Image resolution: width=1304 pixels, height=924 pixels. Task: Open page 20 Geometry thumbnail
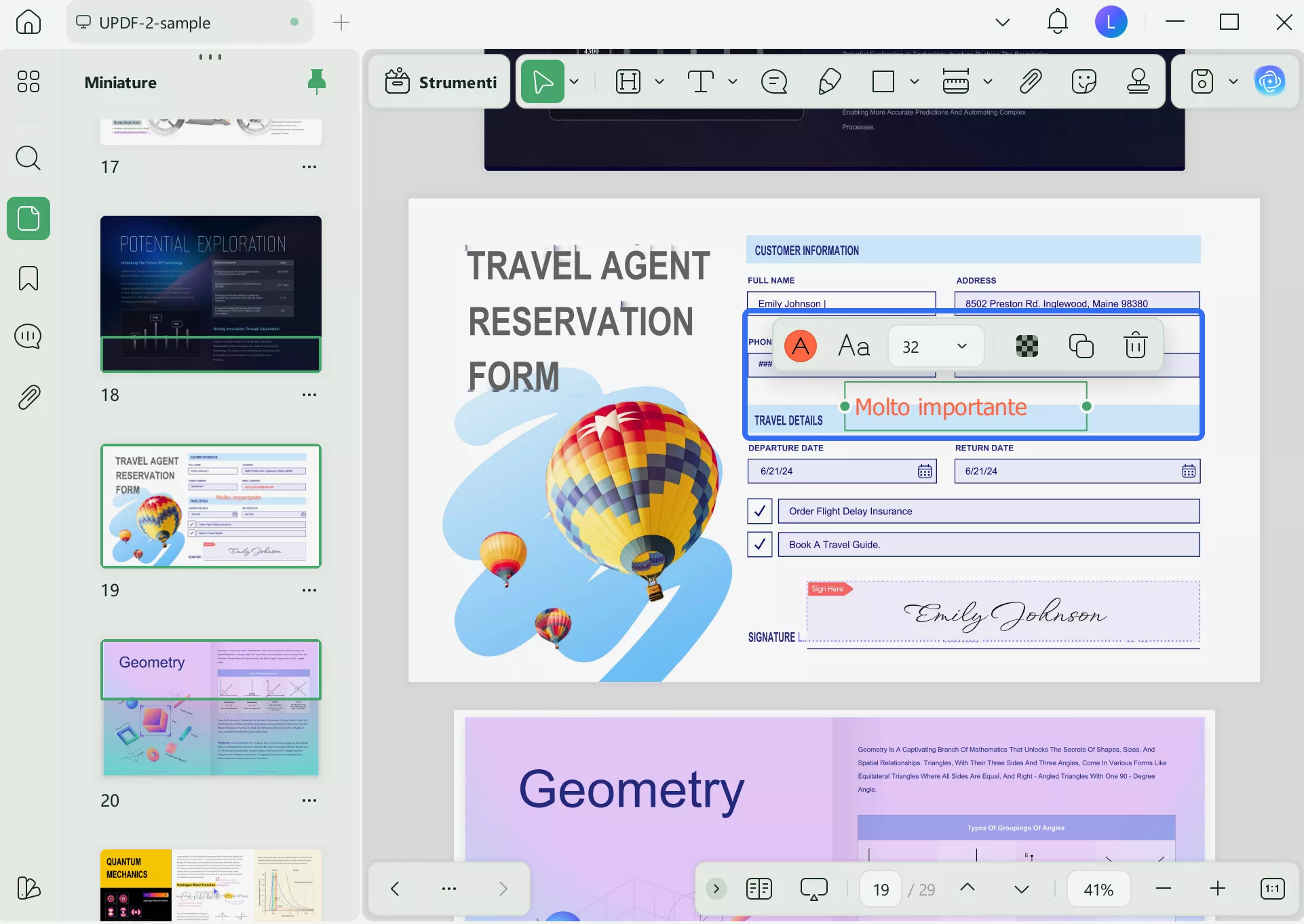pyautogui.click(x=210, y=707)
